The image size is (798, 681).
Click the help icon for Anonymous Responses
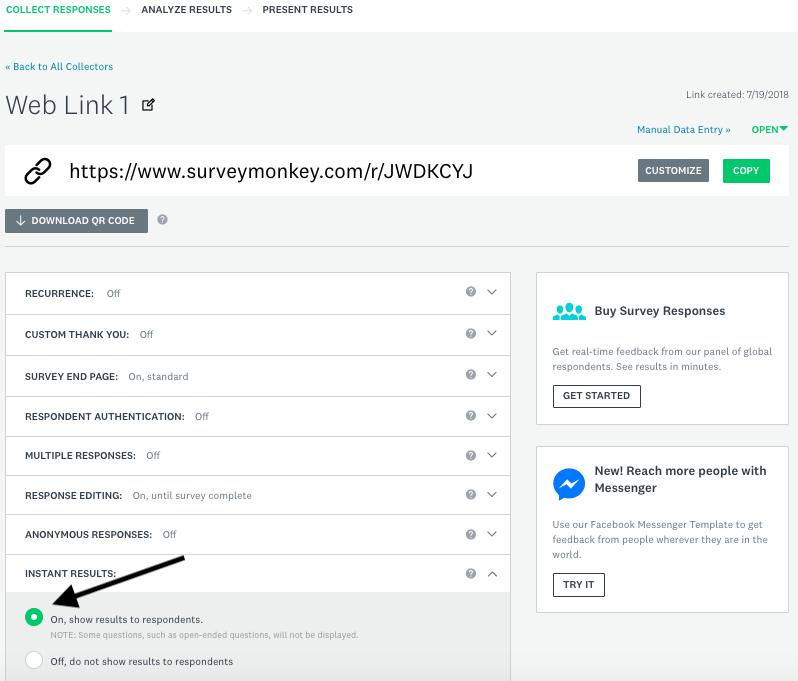tap(471, 534)
